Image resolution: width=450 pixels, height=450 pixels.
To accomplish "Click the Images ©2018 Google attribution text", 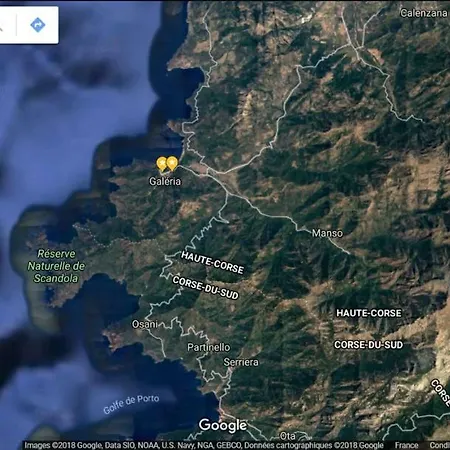I will pyautogui.click(x=63, y=445).
